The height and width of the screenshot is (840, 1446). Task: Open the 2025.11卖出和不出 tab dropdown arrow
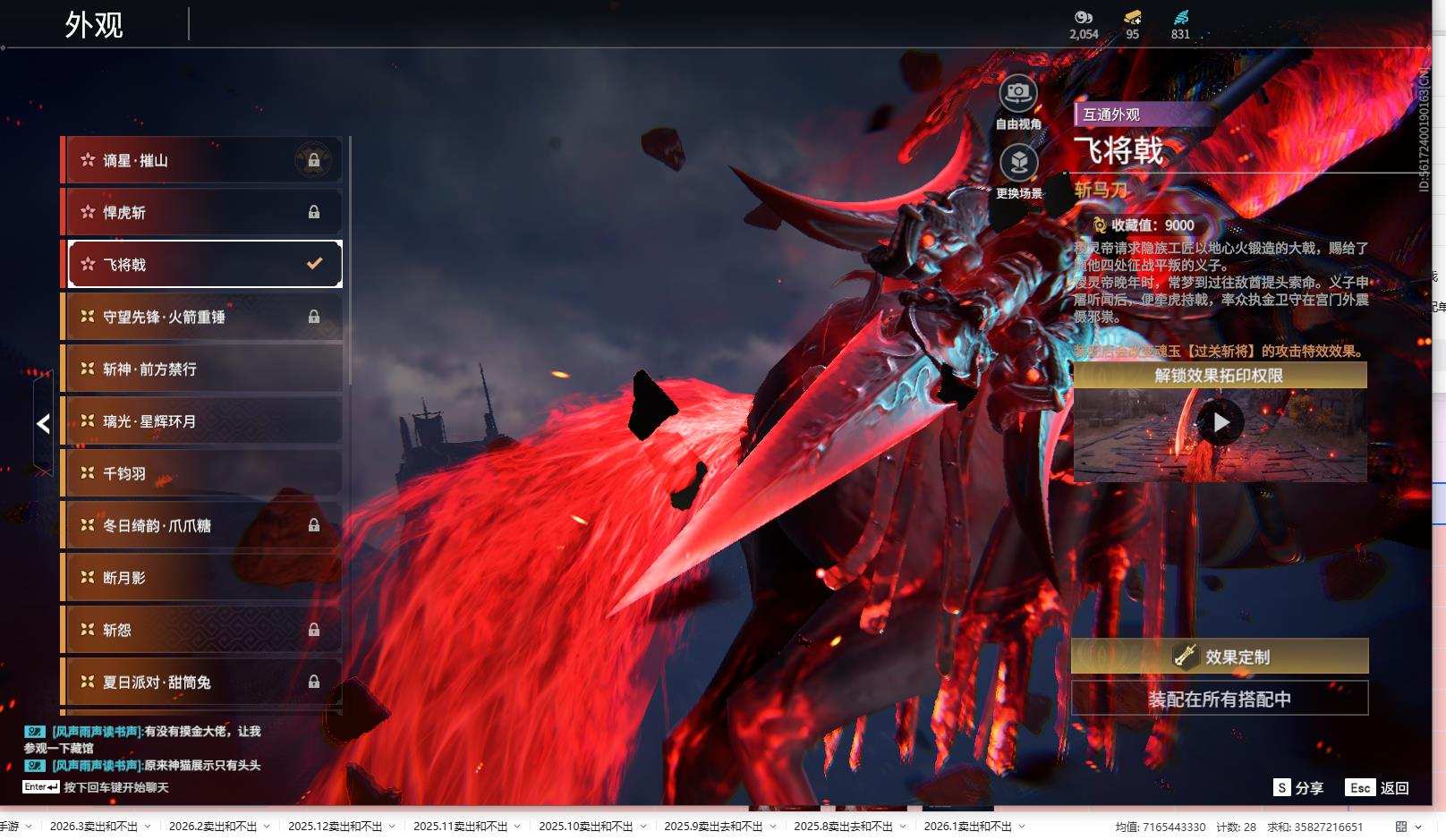517,827
